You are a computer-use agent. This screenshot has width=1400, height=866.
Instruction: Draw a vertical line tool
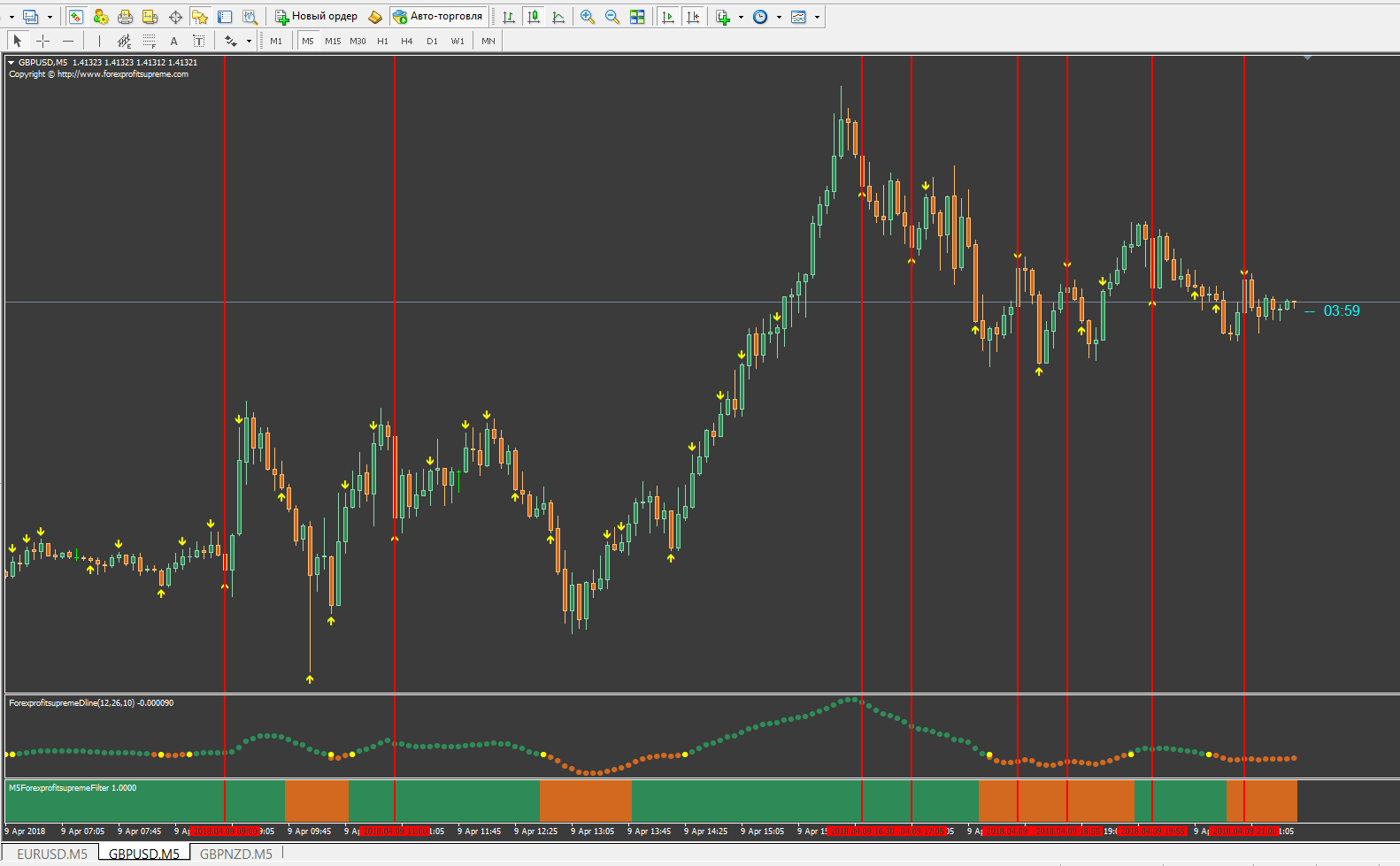tap(99, 41)
